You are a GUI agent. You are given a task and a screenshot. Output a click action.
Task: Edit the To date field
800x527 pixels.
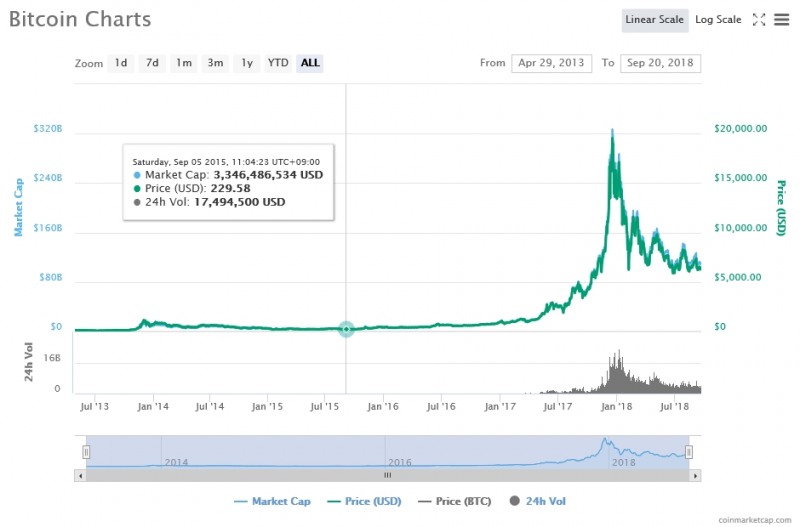660,63
